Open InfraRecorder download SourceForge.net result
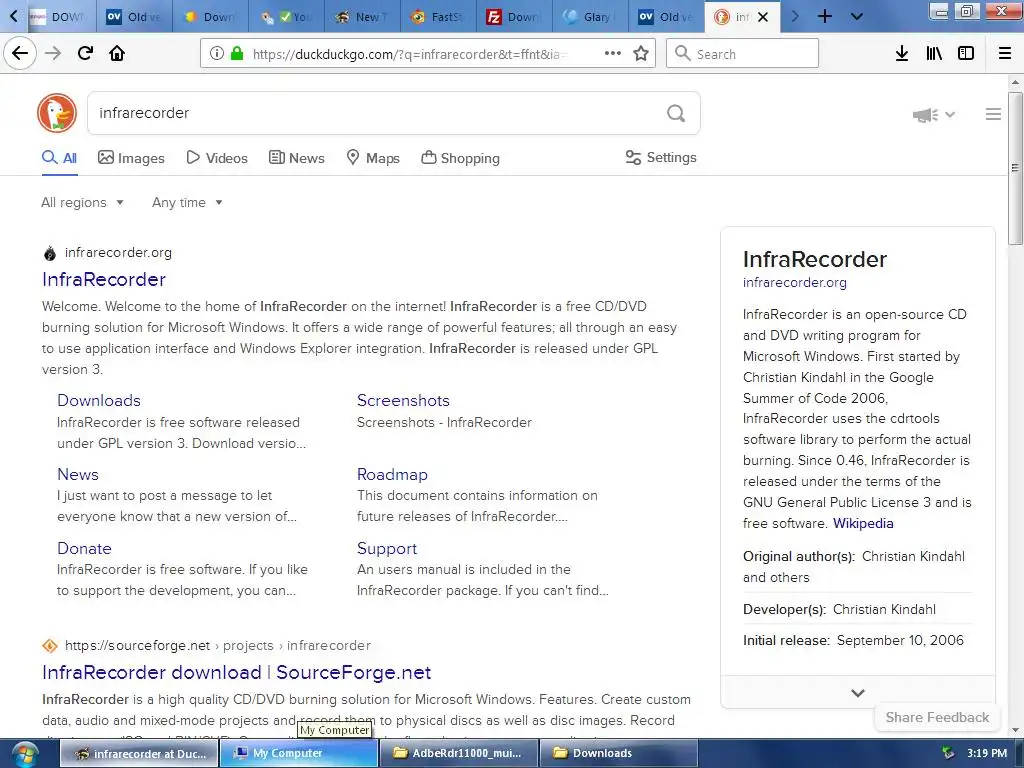 236,673
